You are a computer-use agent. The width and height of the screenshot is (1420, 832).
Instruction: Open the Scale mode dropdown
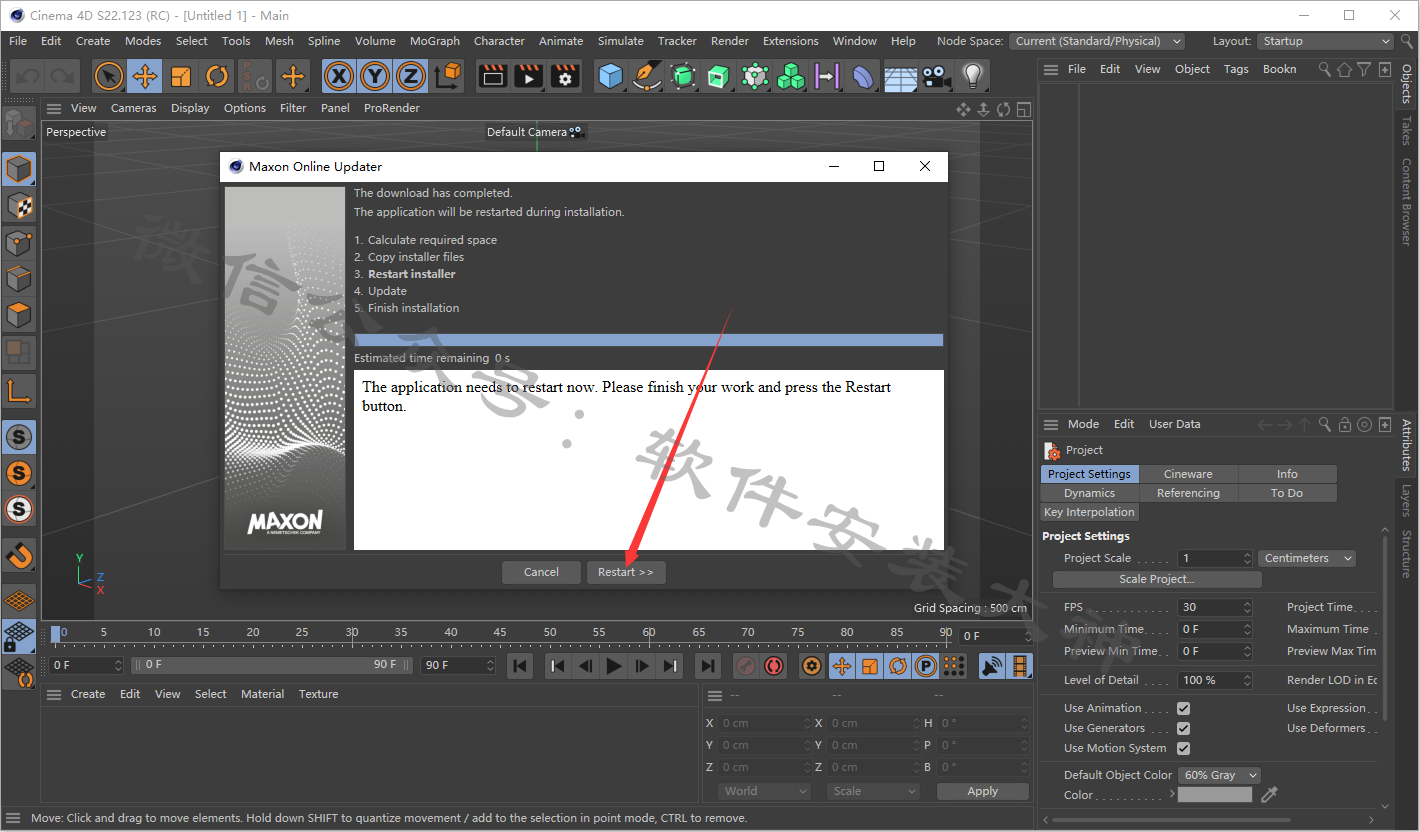(873, 791)
